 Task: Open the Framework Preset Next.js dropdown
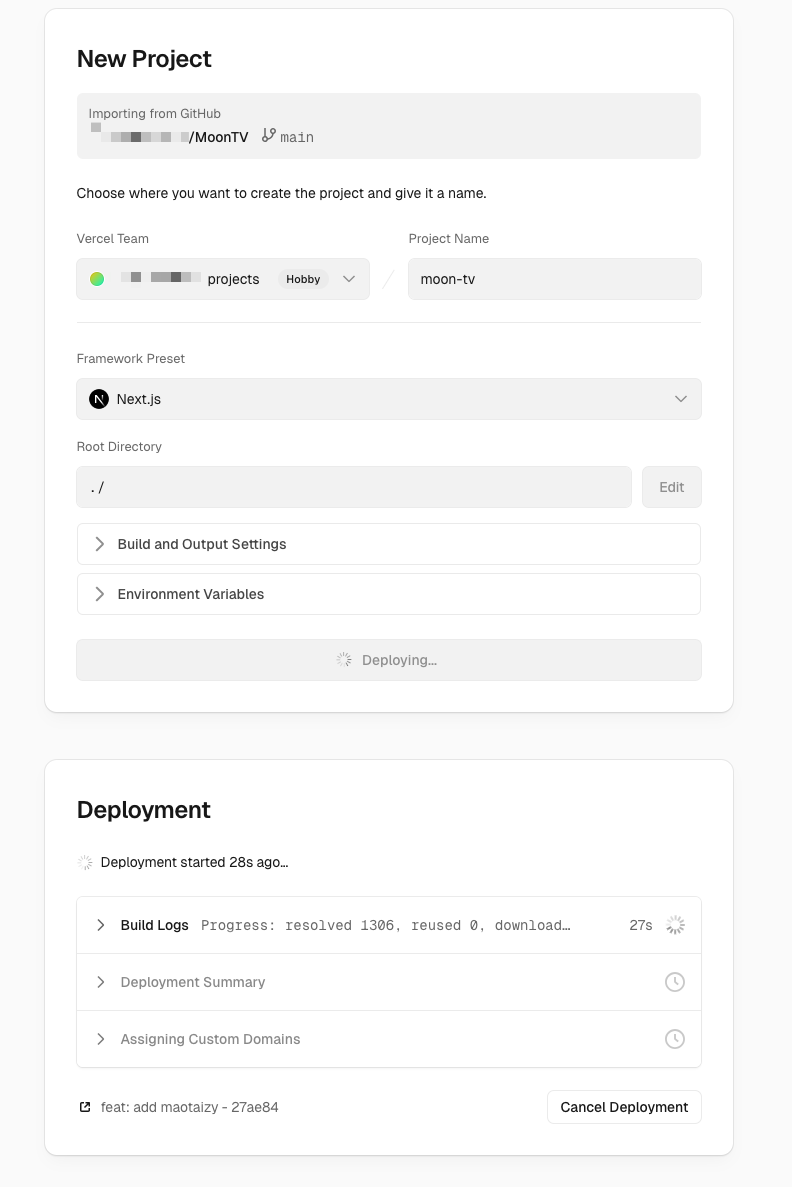tap(388, 399)
